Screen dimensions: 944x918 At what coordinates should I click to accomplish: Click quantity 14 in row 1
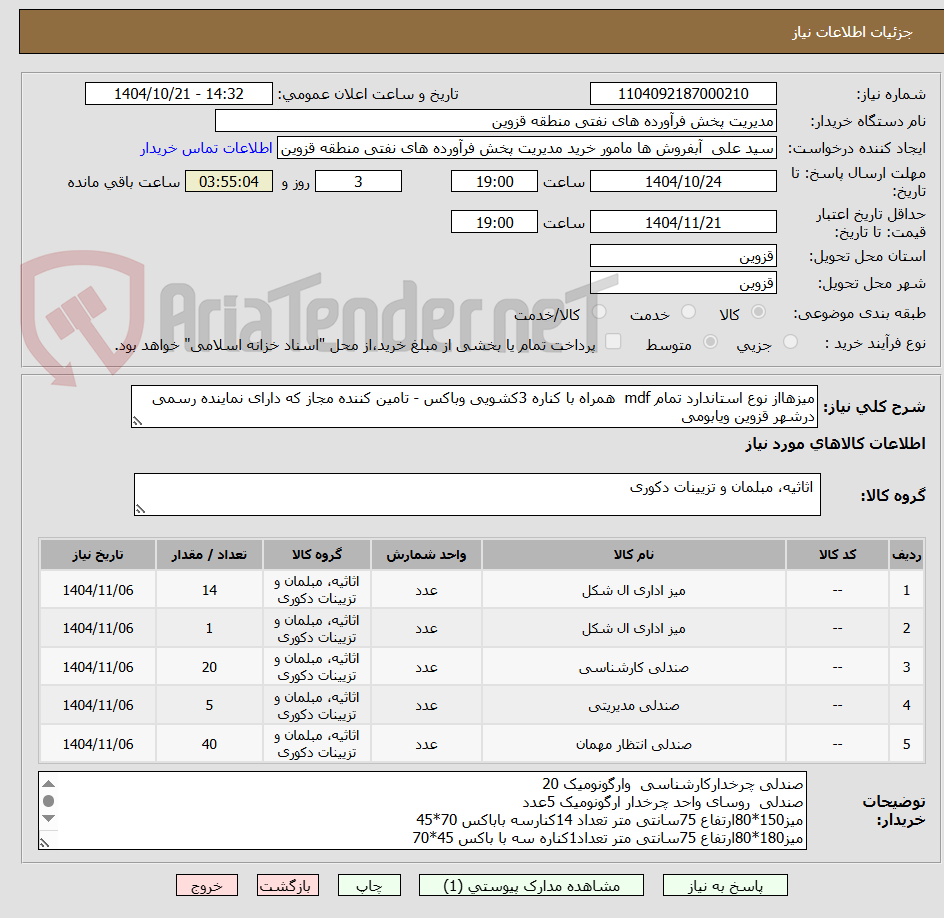coord(209,591)
